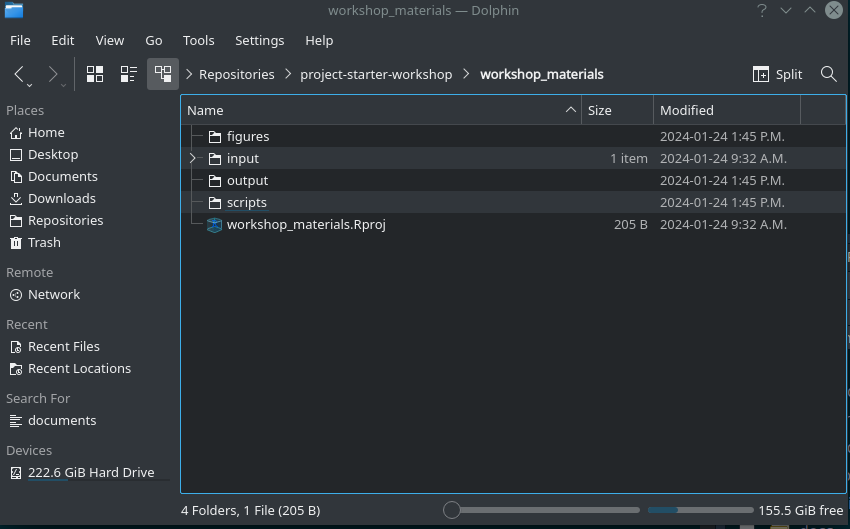Screen dimensions: 850x529
Task: Sort by the Name column header
Action: (x=380, y=110)
